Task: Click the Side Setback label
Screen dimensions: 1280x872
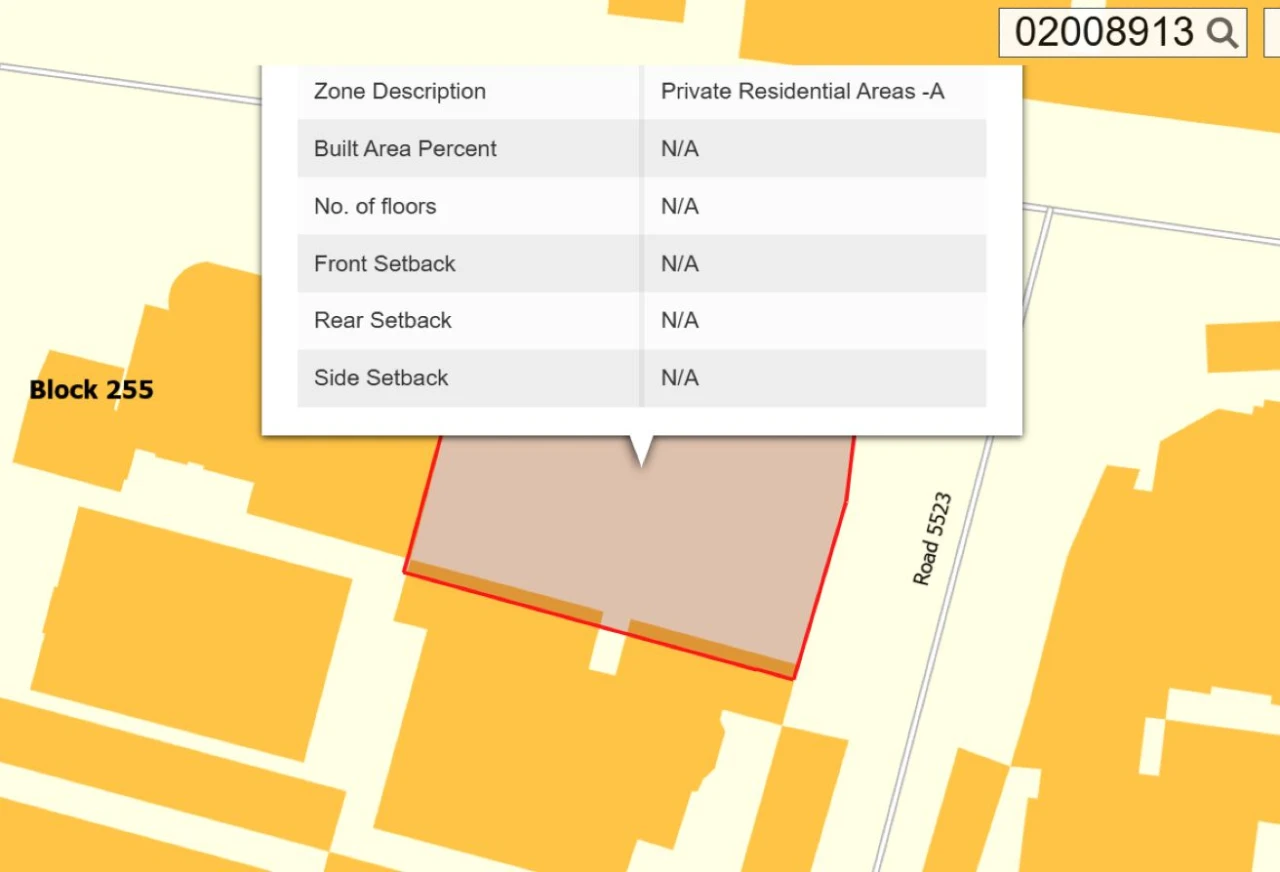Action: (381, 378)
